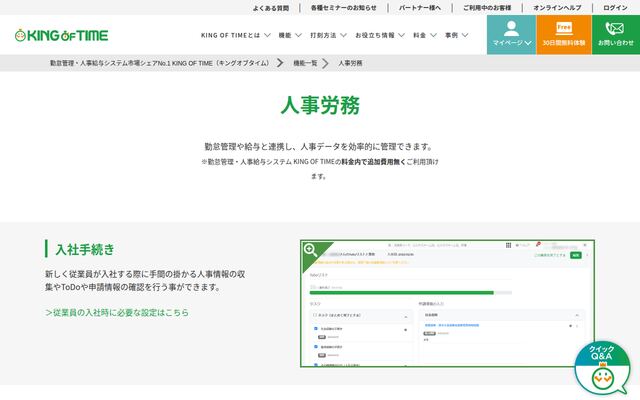Screen dimensions: 640x400
Task: Click the 入社手続き section heading
Action: tap(85, 249)
